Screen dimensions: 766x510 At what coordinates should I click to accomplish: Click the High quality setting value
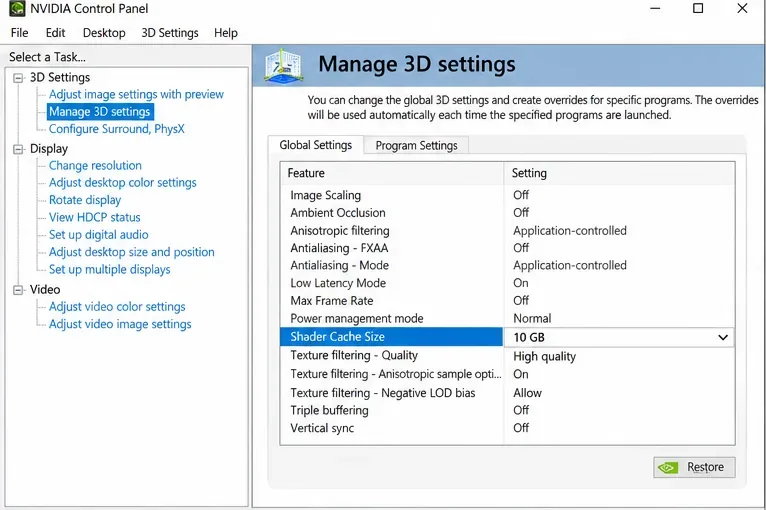click(x=544, y=357)
